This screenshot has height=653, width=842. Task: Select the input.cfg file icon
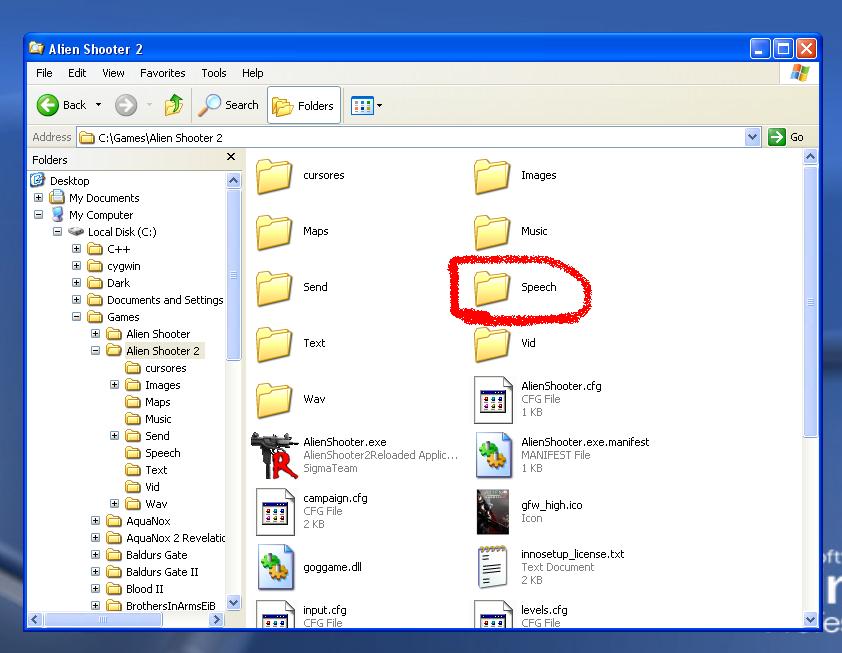coord(275,614)
